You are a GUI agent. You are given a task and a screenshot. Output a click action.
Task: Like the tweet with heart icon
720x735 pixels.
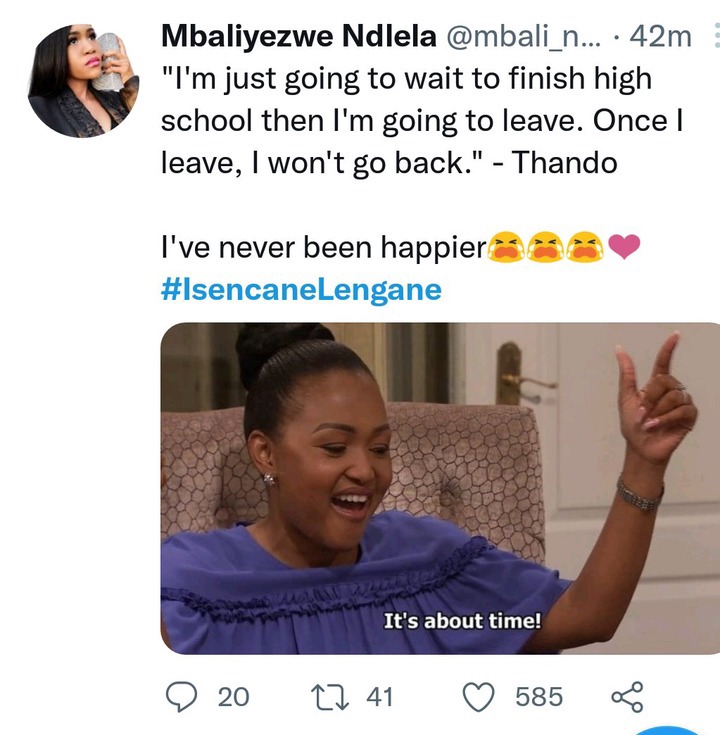pyautogui.click(x=479, y=698)
